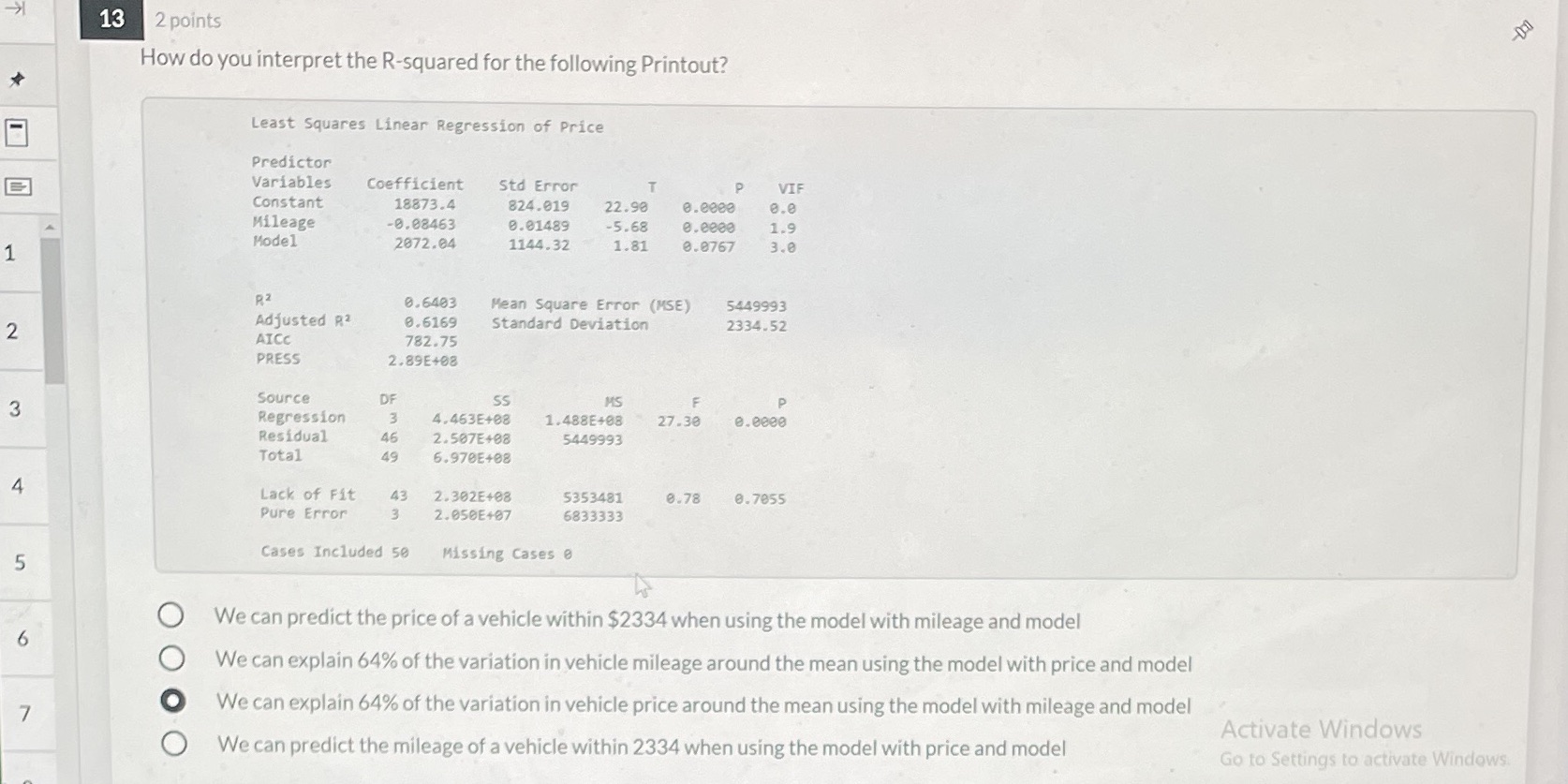Open the notes panel icon in the sidebar
Image resolution: width=1568 pixels, height=784 pixels.
pyautogui.click(x=16, y=186)
